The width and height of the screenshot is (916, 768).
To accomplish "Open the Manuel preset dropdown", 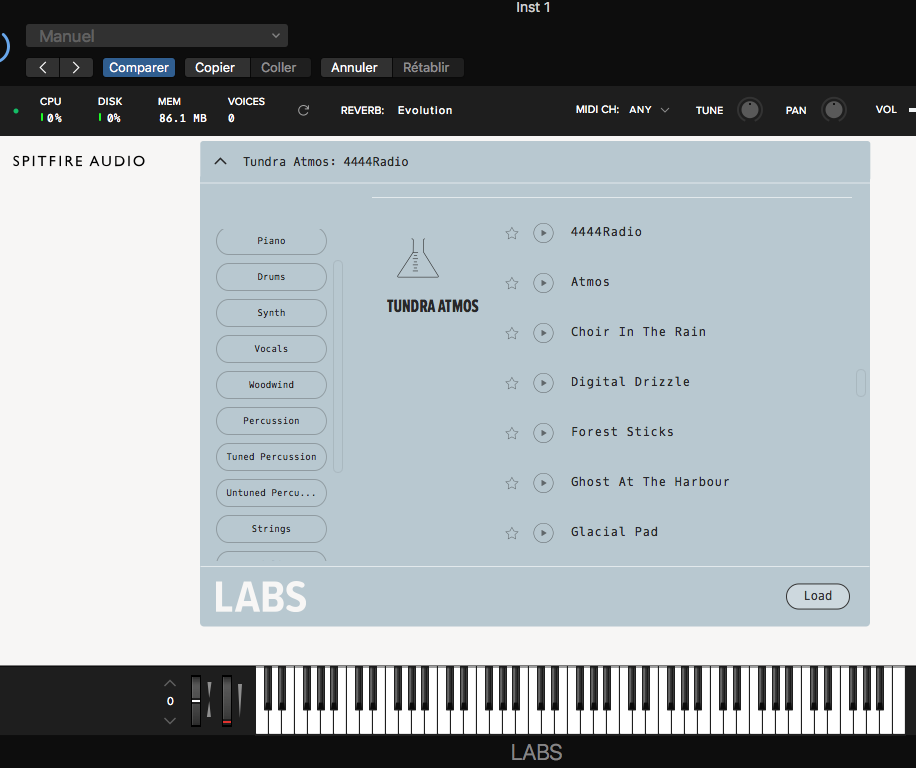I will click(156, 35).
